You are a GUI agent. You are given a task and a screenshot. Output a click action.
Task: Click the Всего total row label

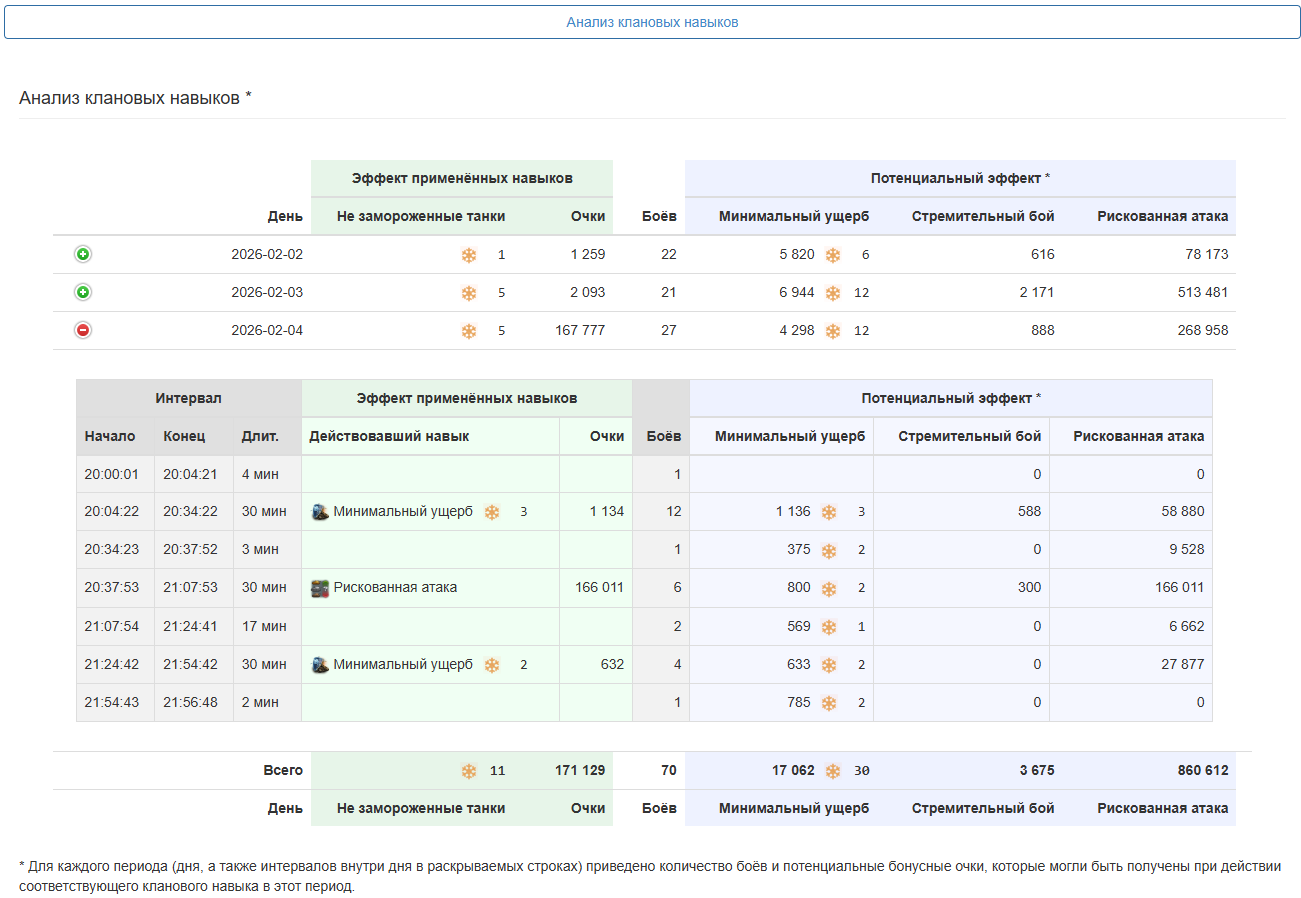(282, 770)
